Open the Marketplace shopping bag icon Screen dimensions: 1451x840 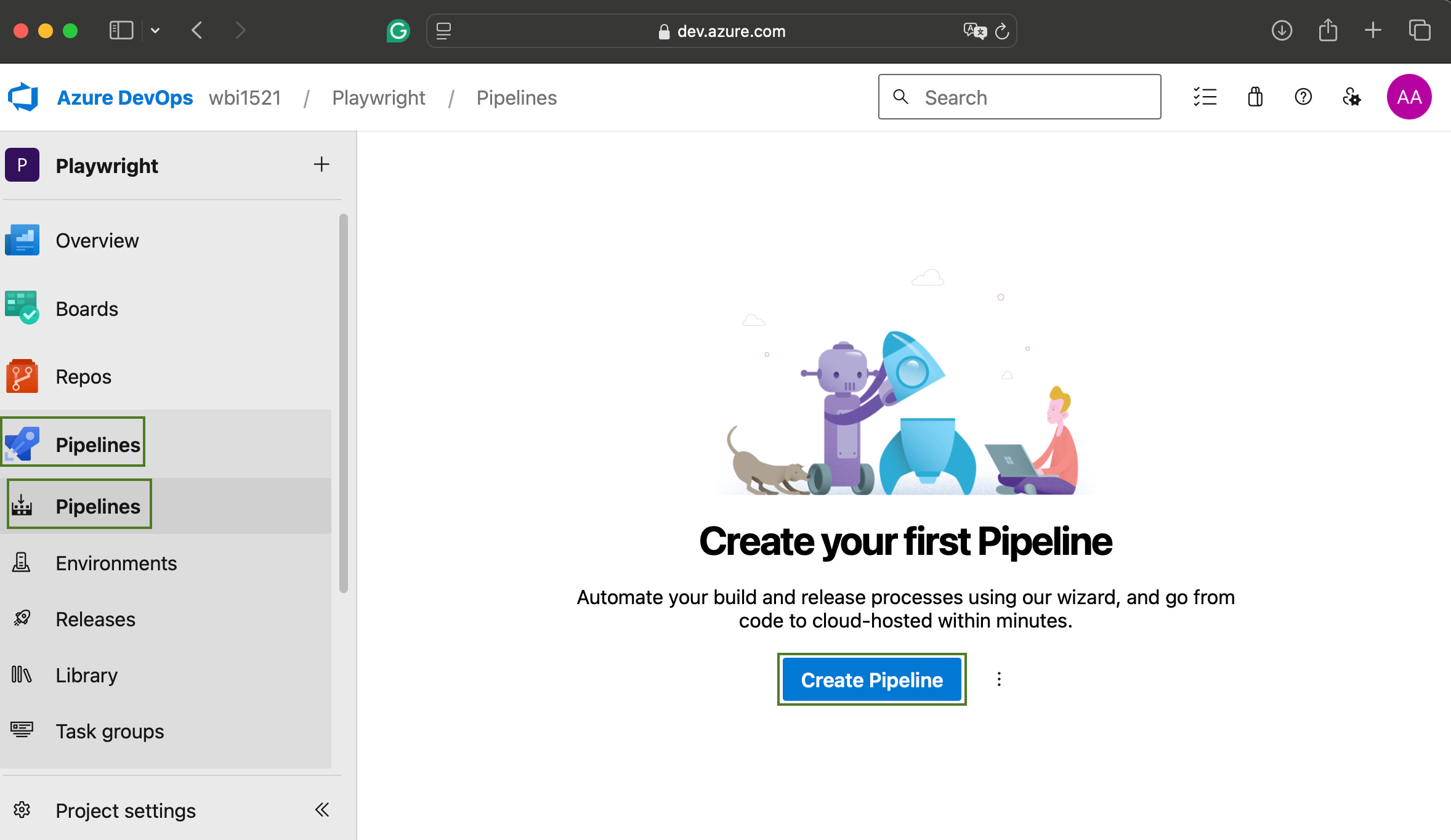(1255, 97)
